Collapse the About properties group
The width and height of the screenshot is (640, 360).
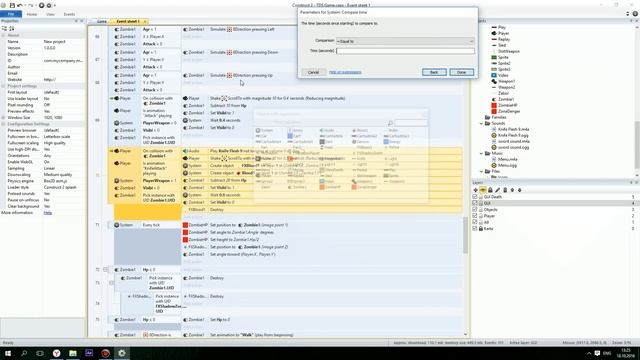pos(3,36)
